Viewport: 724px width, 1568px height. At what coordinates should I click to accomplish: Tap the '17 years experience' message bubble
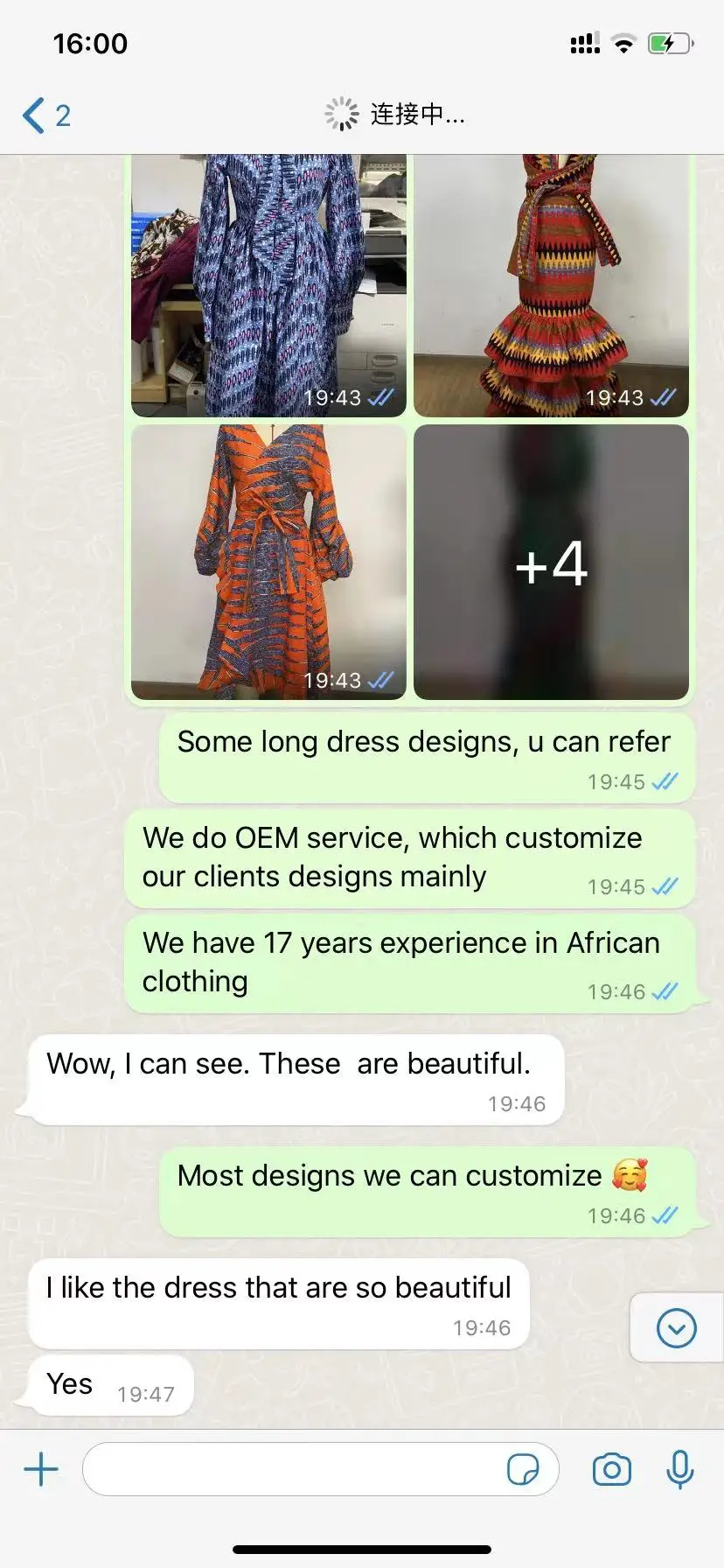point(409,963)
